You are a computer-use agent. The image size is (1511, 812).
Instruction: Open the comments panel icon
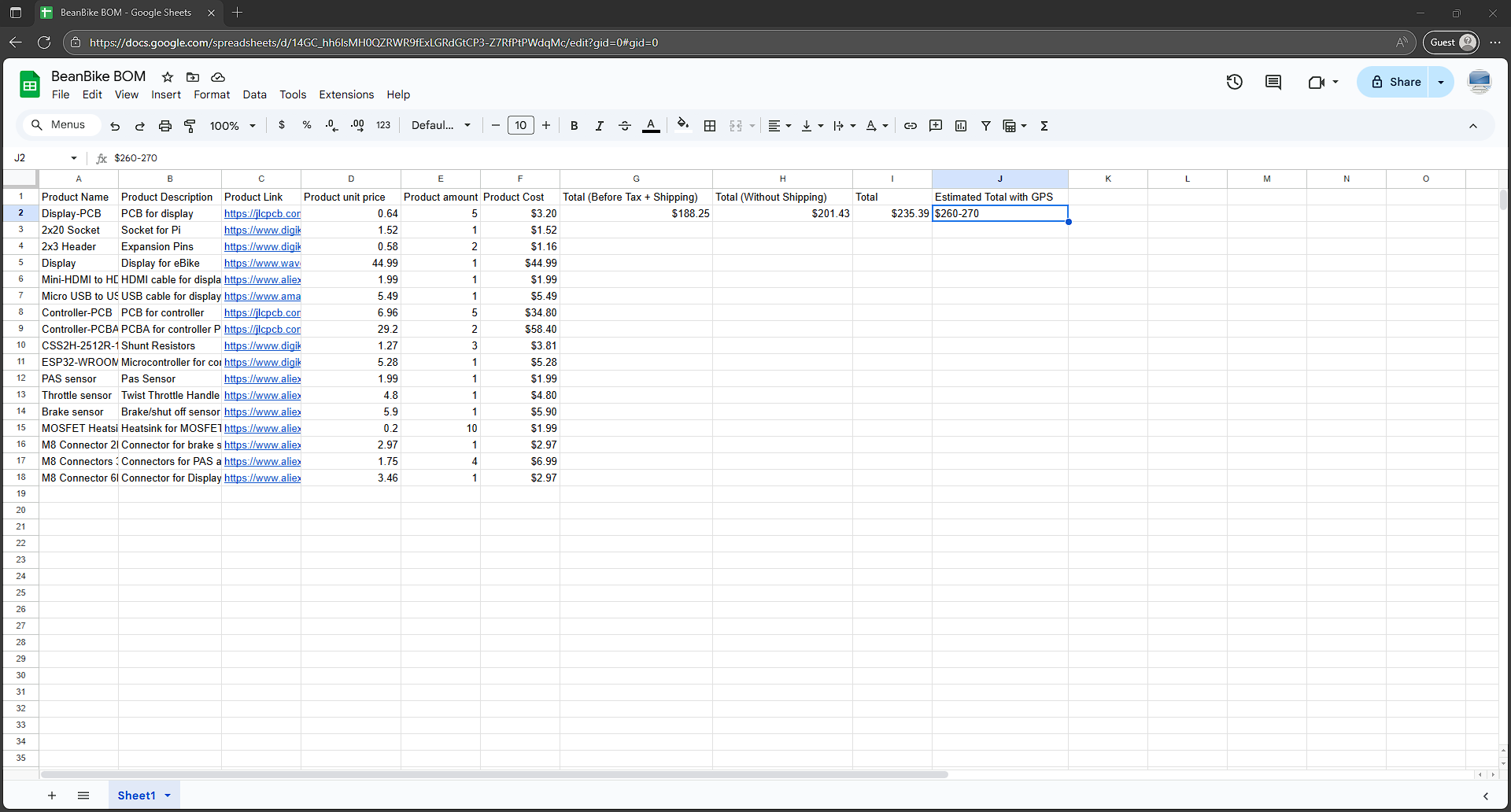(1273, 82)
